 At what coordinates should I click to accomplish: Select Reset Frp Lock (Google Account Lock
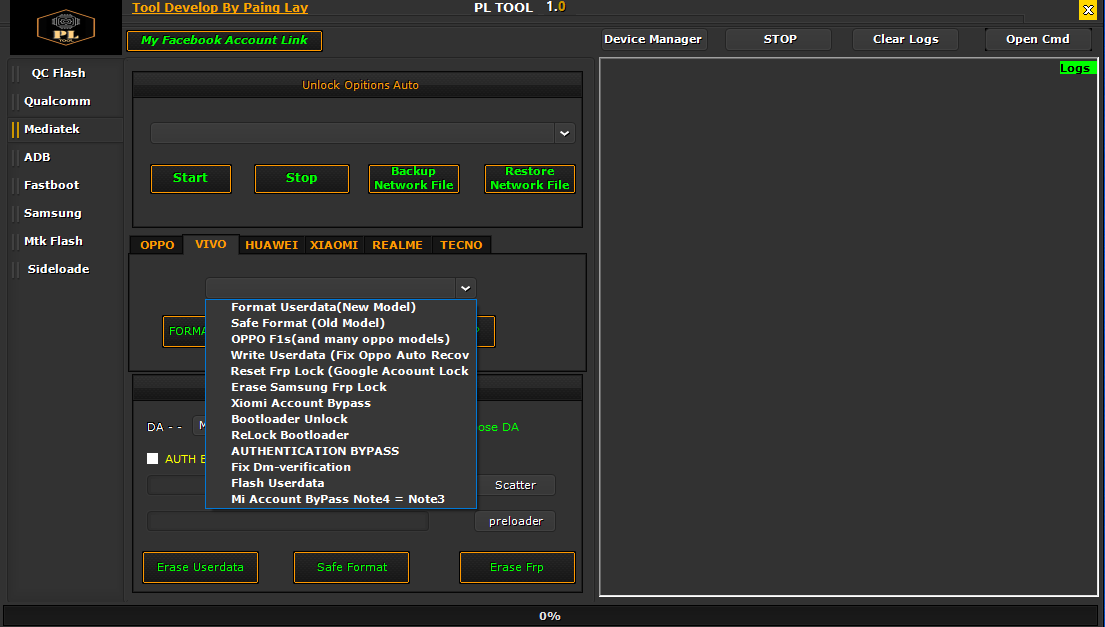pyautogui.click(x=341, y=371)
